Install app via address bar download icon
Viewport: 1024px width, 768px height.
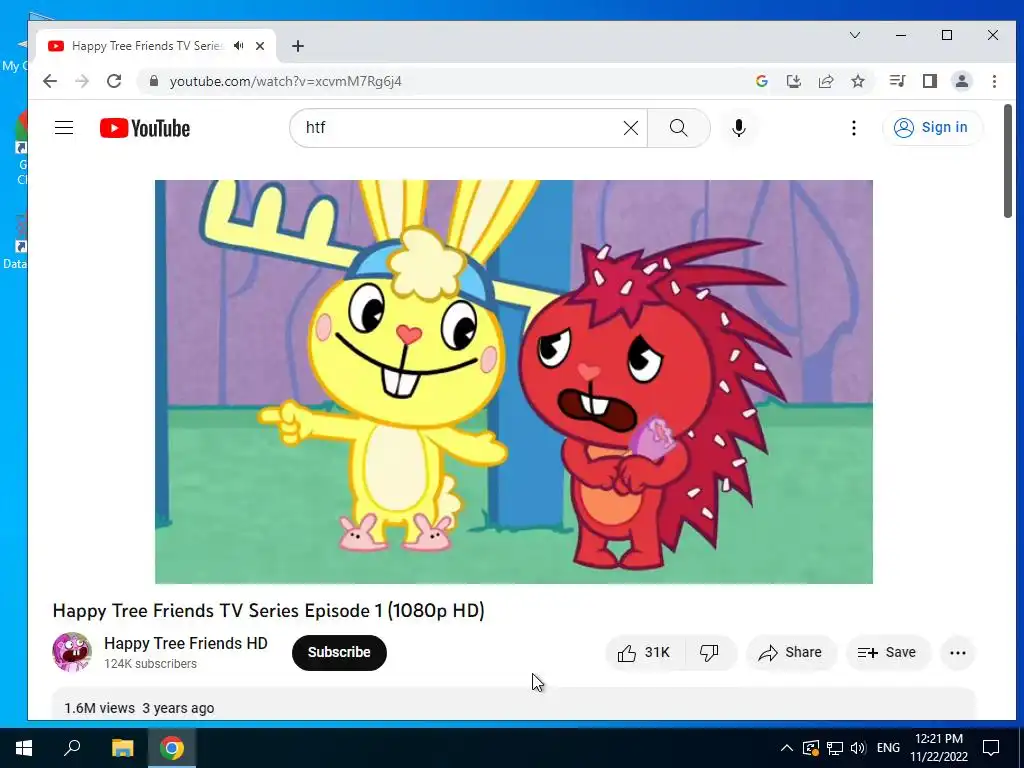(x=793, y=81)
